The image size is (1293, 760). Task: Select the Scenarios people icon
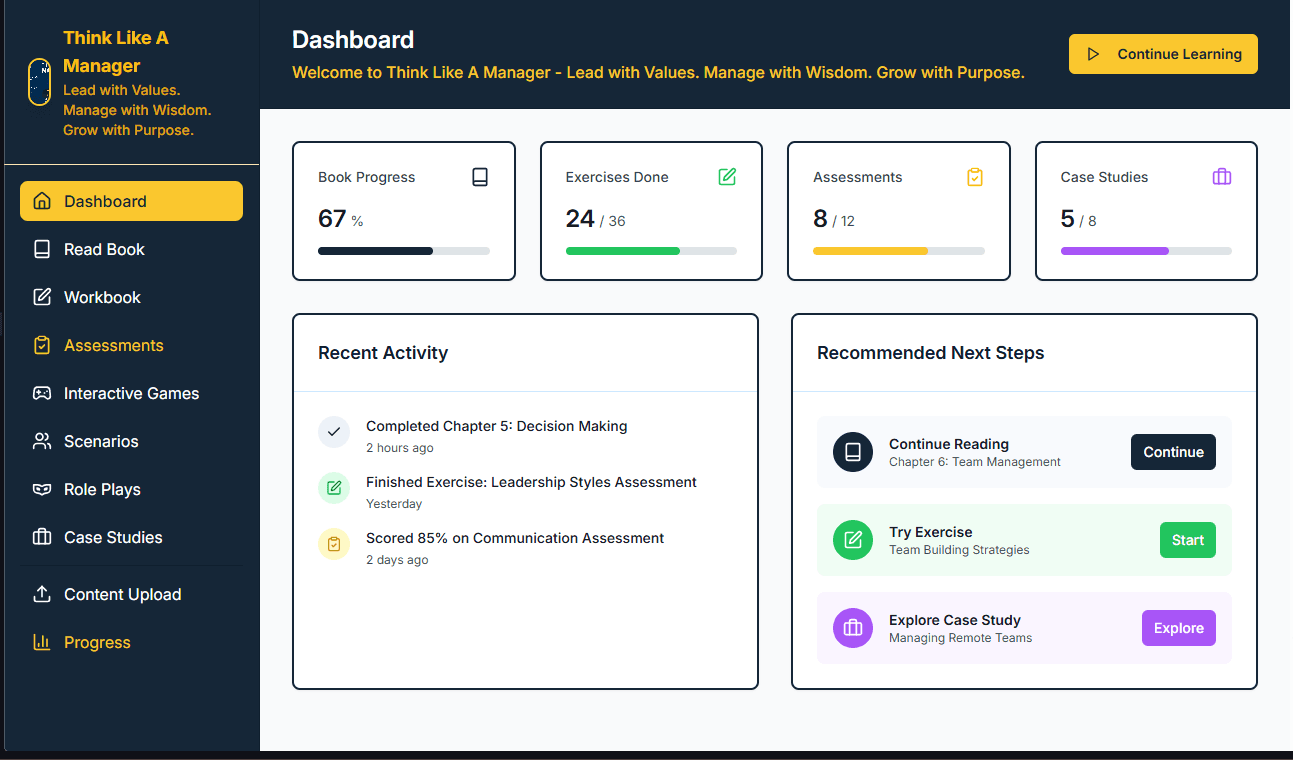[x=41, y=441]
